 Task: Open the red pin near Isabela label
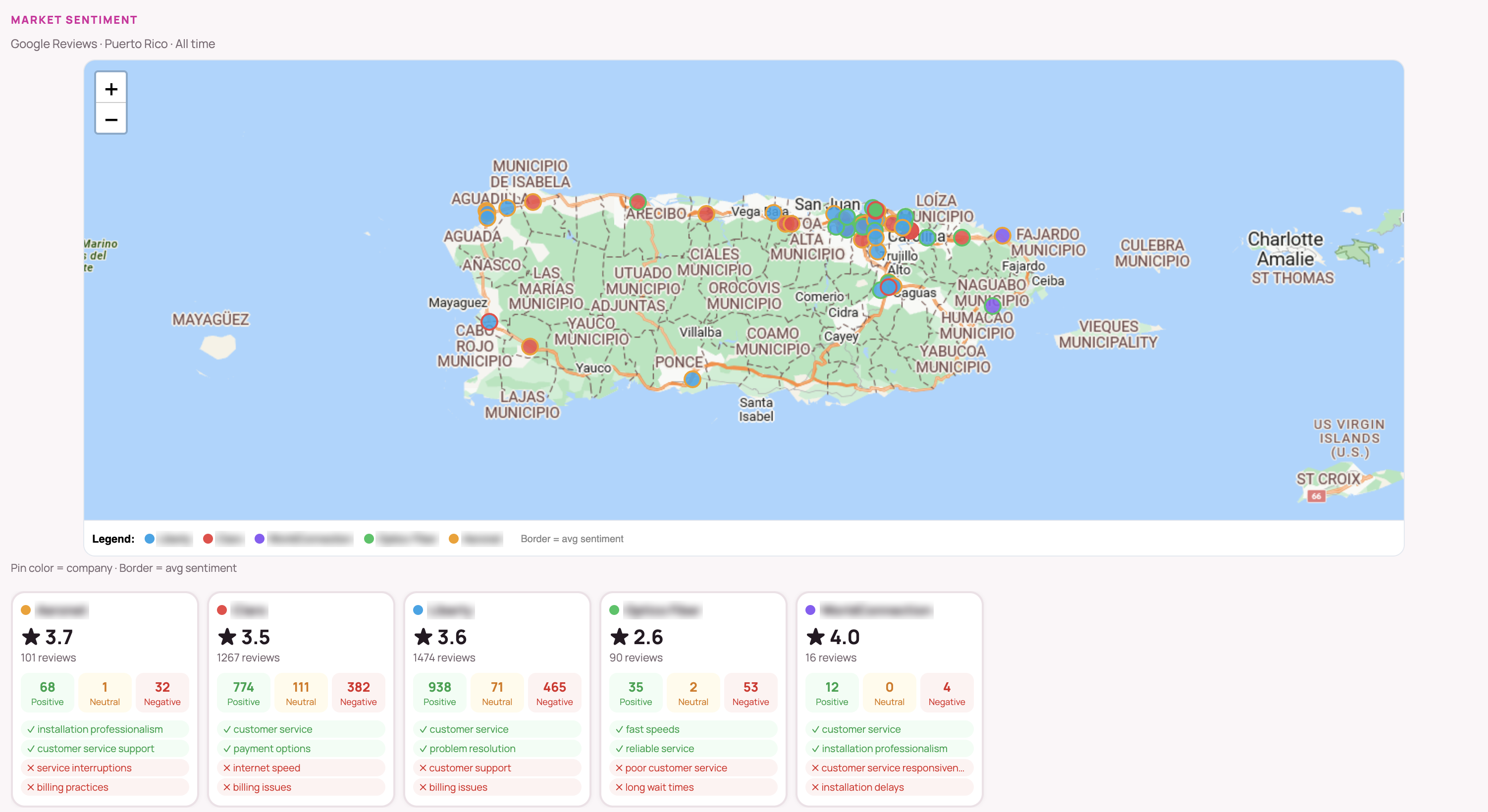pos(532,202)
